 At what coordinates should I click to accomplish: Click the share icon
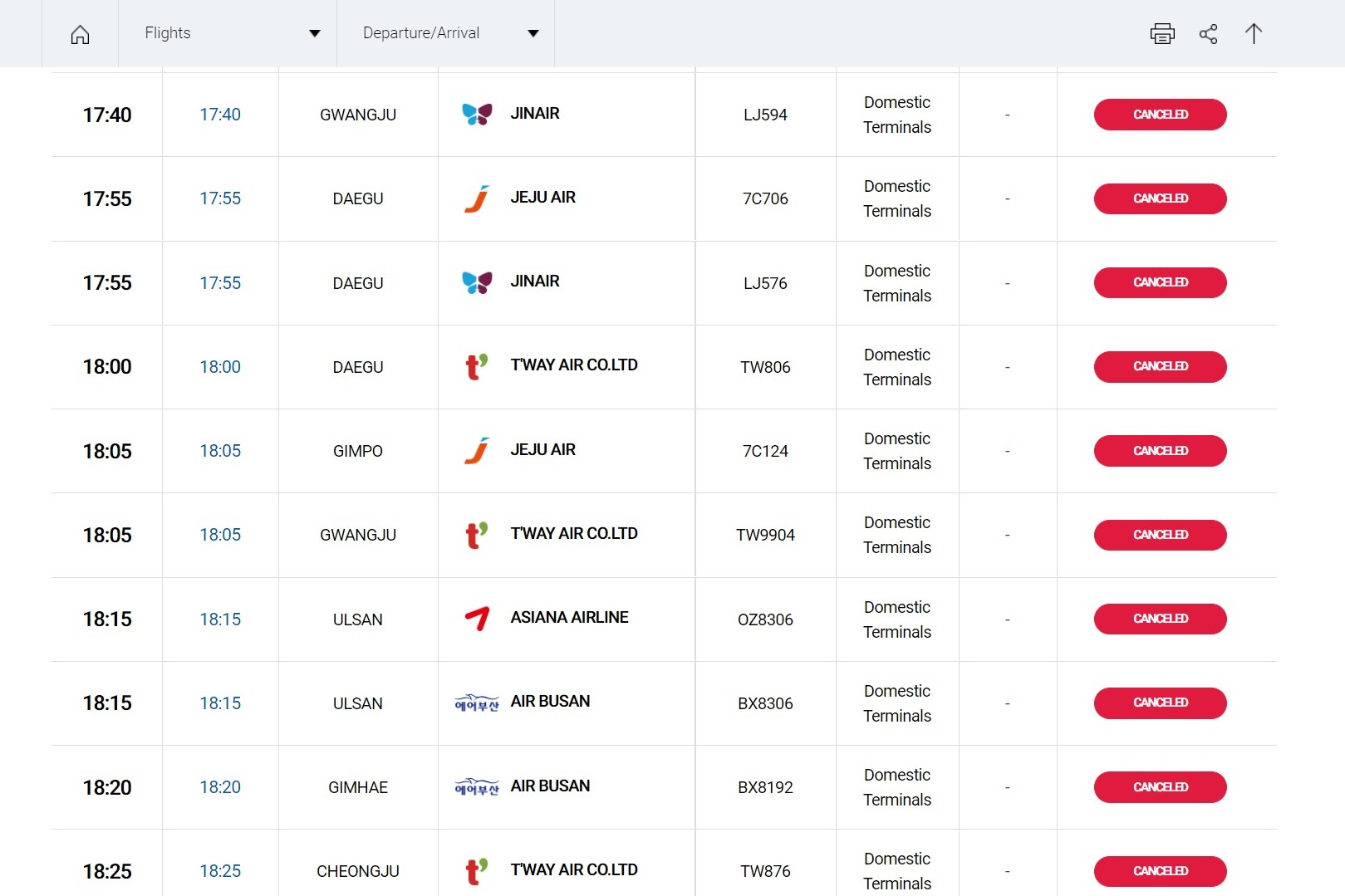pos(1208,34)
